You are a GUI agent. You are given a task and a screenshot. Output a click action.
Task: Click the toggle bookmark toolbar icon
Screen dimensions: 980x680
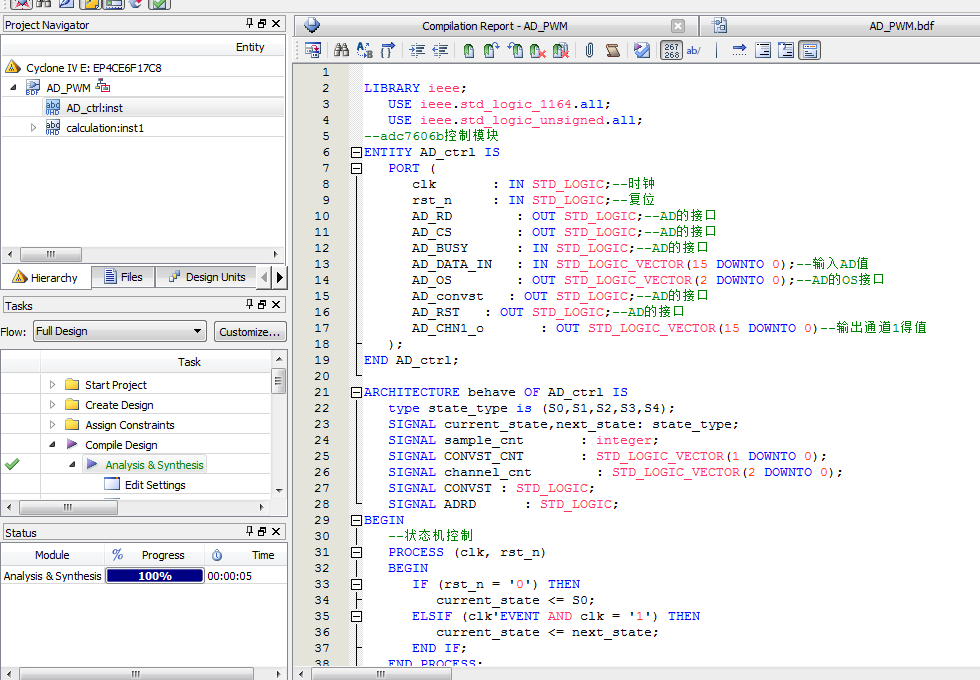click(x=468, y=50)
